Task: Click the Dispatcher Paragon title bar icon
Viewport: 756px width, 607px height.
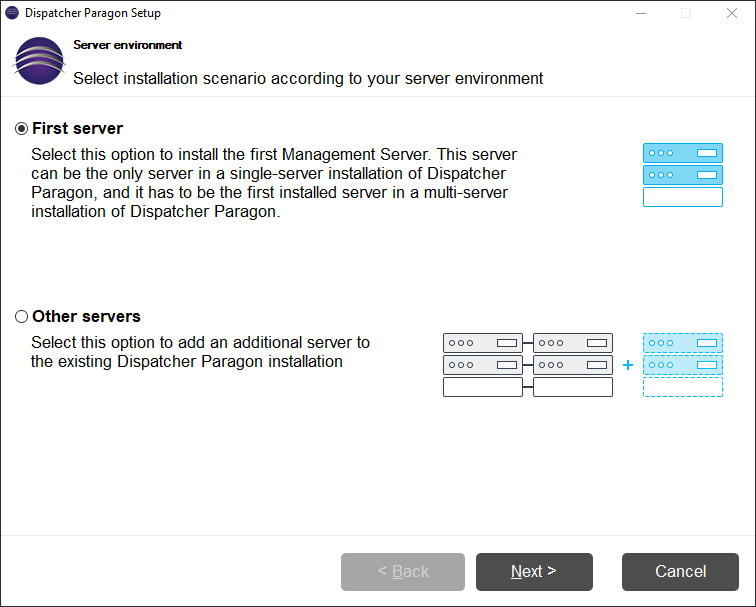Action: (12, 13)
